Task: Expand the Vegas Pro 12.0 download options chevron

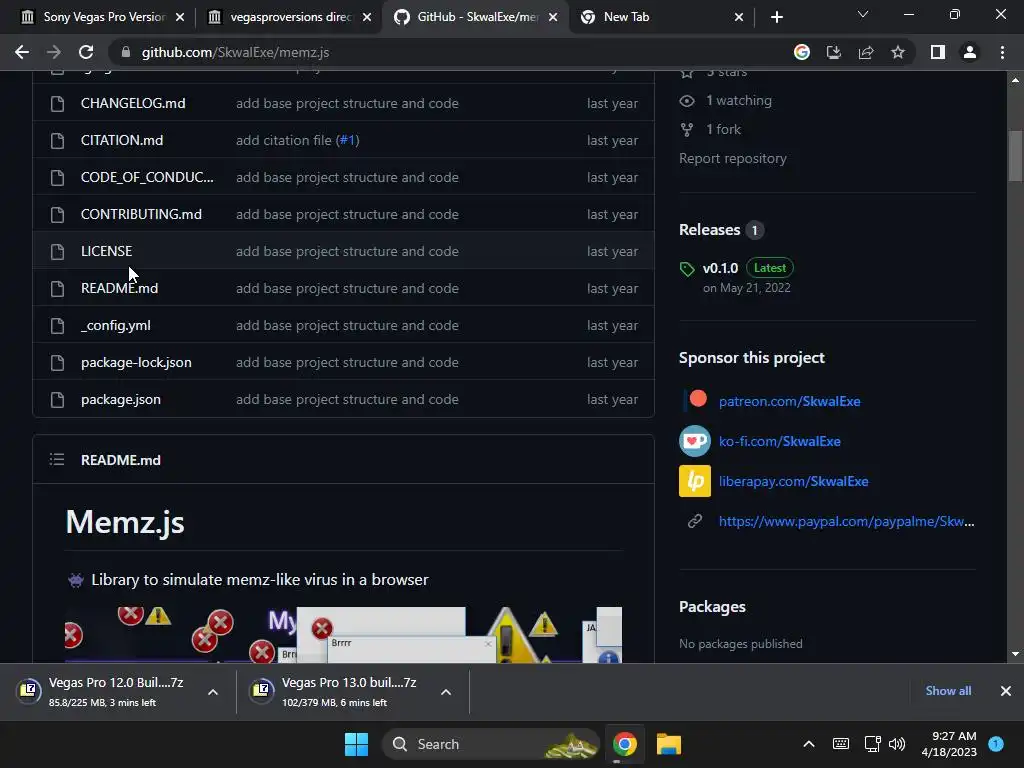Action: (x=213, y=692)
